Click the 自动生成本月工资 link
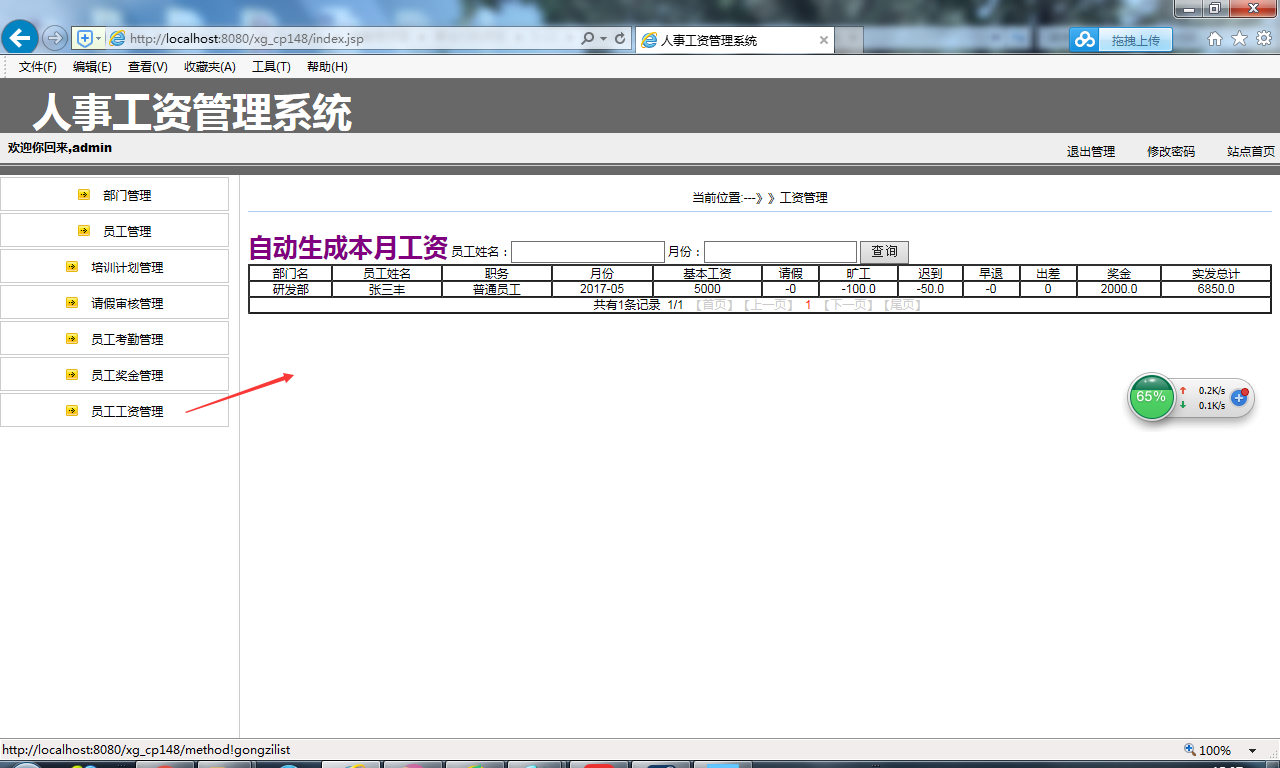Screen dimensions: 1280x768 pyautogui.click(x=348, y=247)
